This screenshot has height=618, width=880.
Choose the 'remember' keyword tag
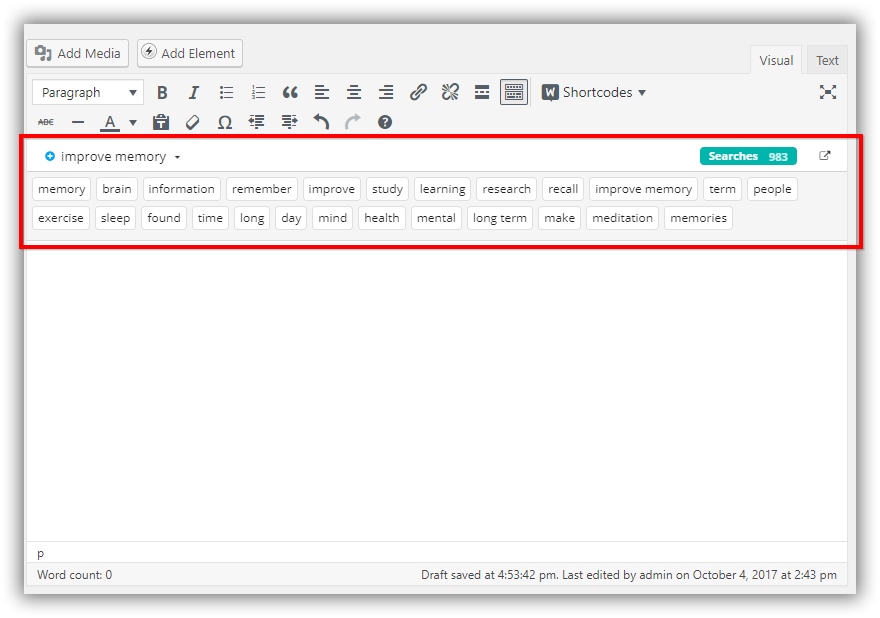(x=262, y=189)
